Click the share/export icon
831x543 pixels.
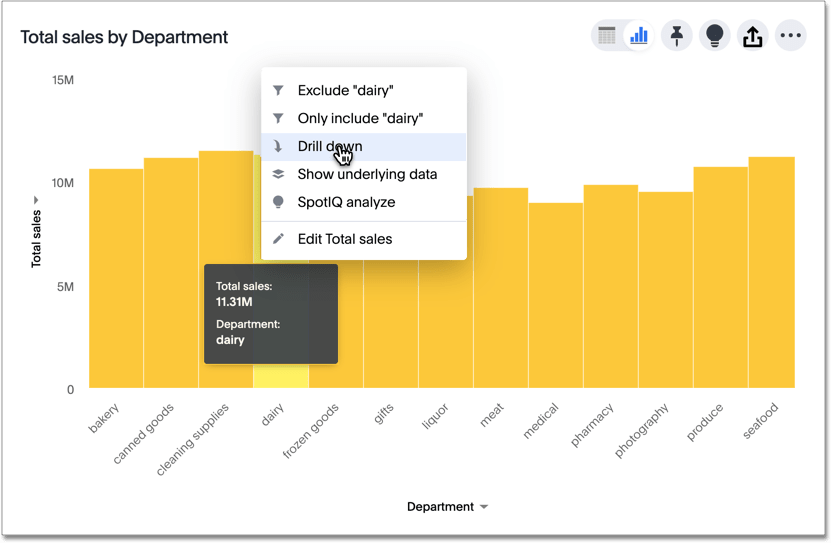pos(752,36)
